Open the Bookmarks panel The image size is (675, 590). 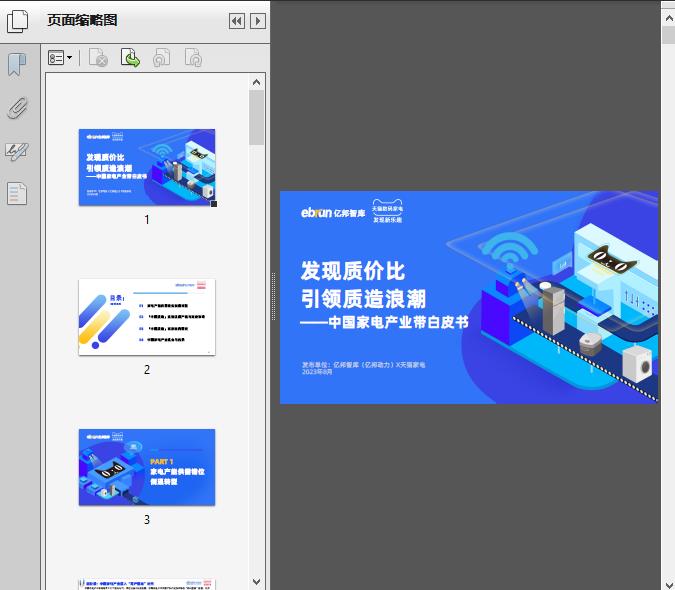[17, 65]
